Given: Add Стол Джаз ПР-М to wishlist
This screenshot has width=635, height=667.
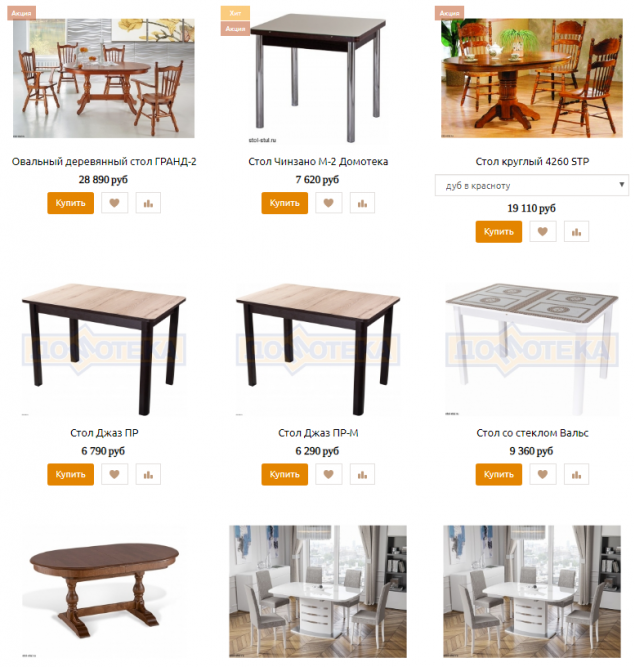Looking at the screenshot, I should 328,474.
